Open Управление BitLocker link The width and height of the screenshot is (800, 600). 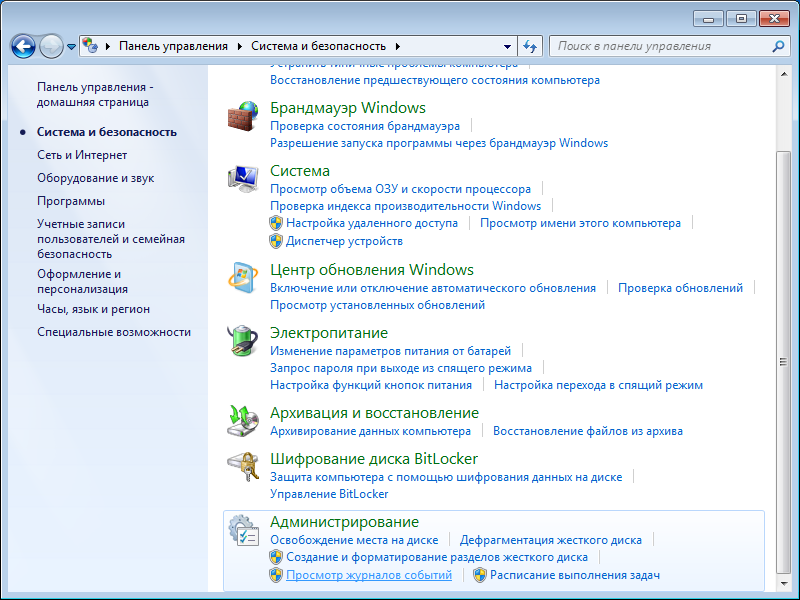329,494
